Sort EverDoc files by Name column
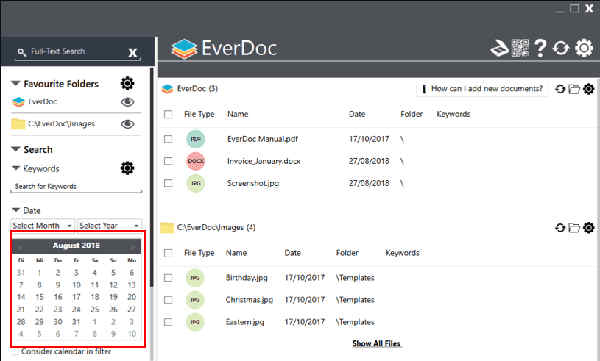Viewport: 600px width, 361px height. 238,114
